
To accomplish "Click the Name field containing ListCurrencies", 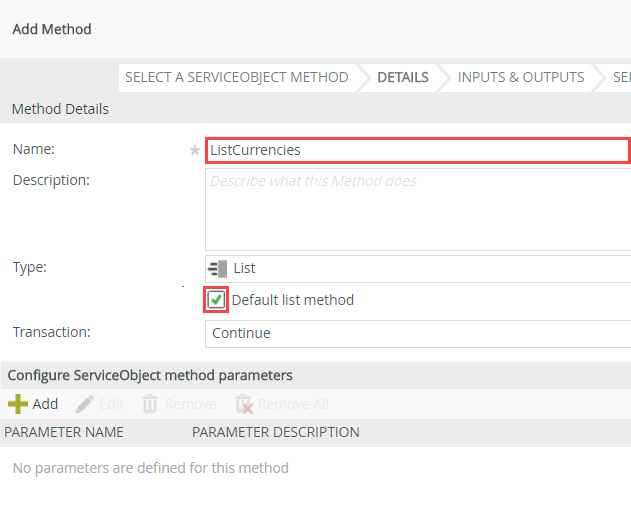I will (417, 150).
